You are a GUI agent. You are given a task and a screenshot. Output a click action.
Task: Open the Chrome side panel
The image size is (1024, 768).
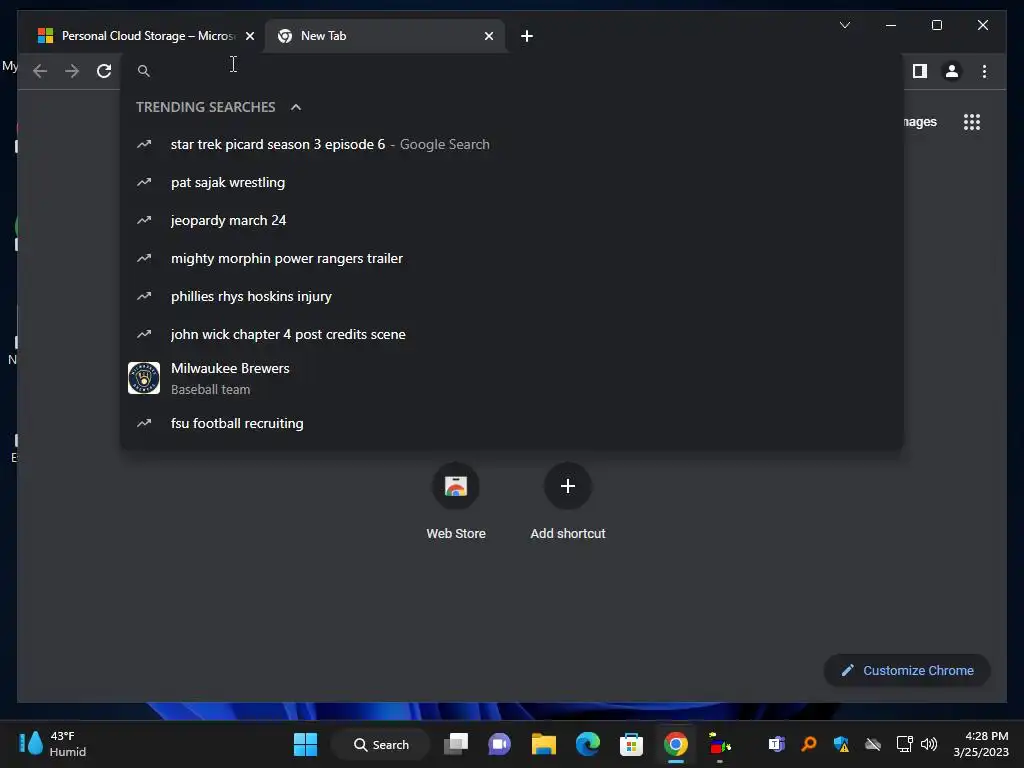pyautogui.click(x=920, y=71)
